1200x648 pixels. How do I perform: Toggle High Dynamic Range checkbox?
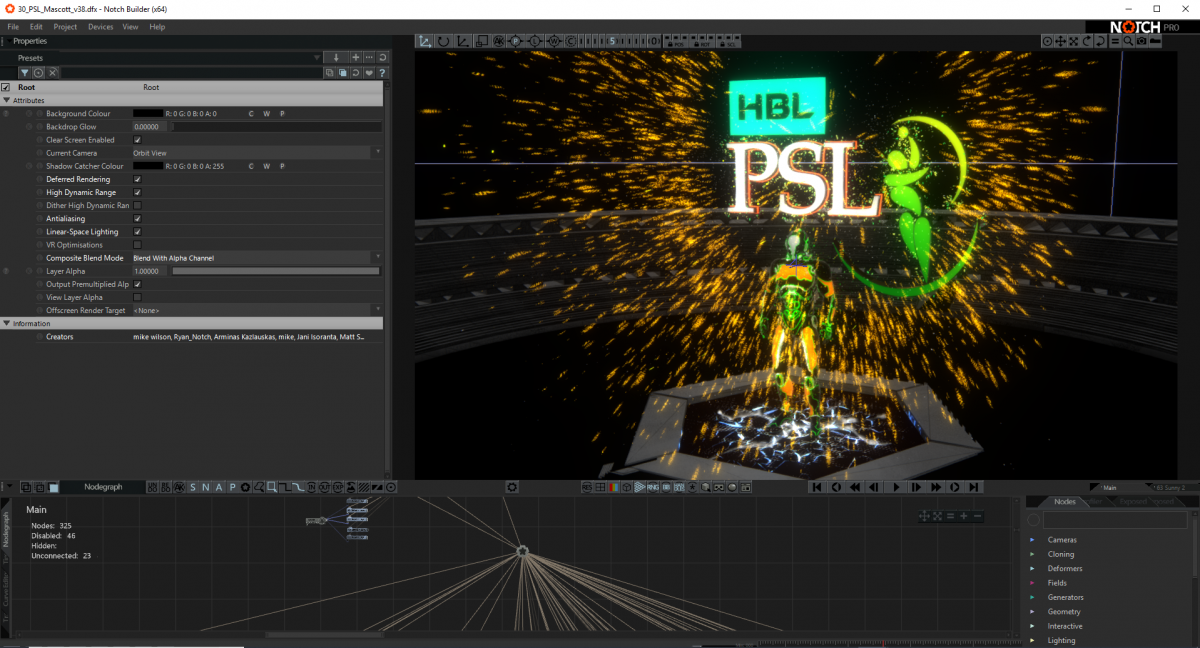tap(137, 192)
